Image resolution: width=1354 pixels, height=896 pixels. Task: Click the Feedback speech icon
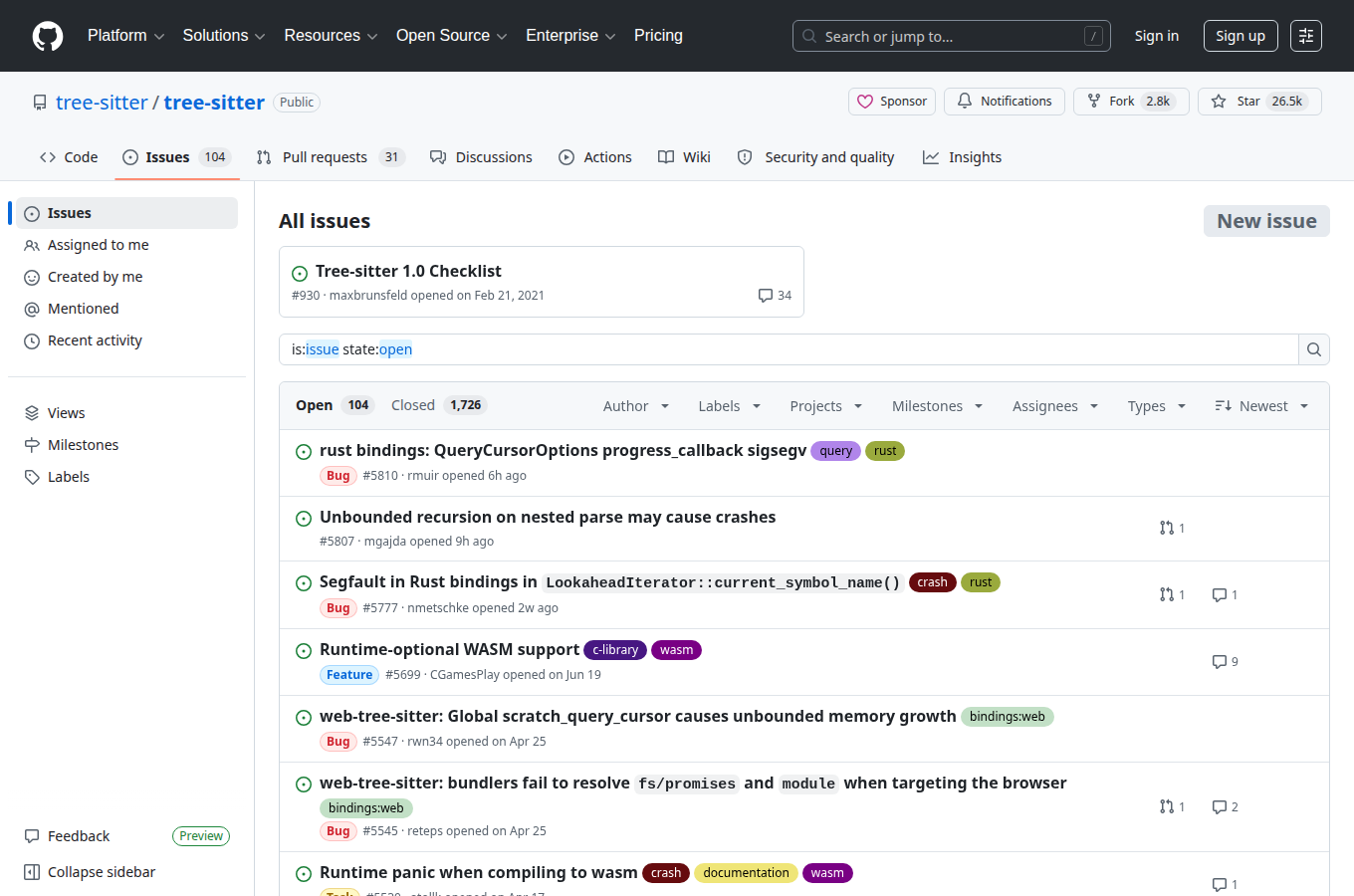[x=32, y=836]
